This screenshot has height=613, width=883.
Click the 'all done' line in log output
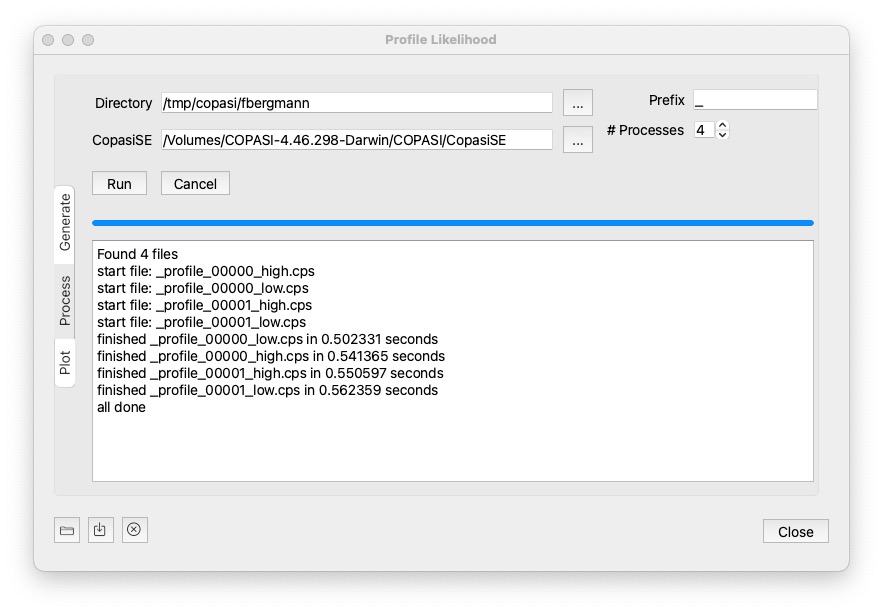coord(121,407)
